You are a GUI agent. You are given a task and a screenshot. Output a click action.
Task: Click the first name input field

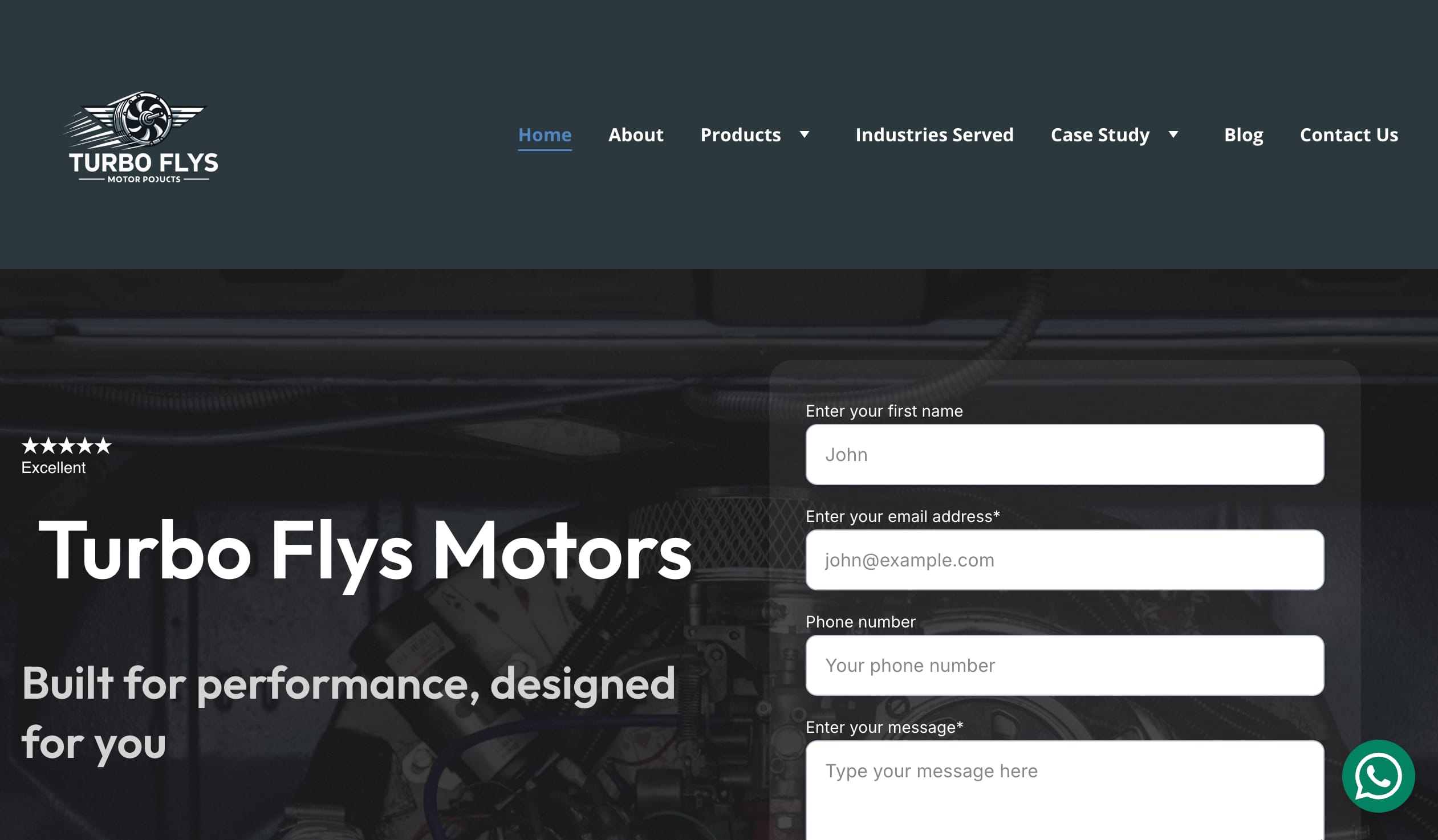point(1065,454)
